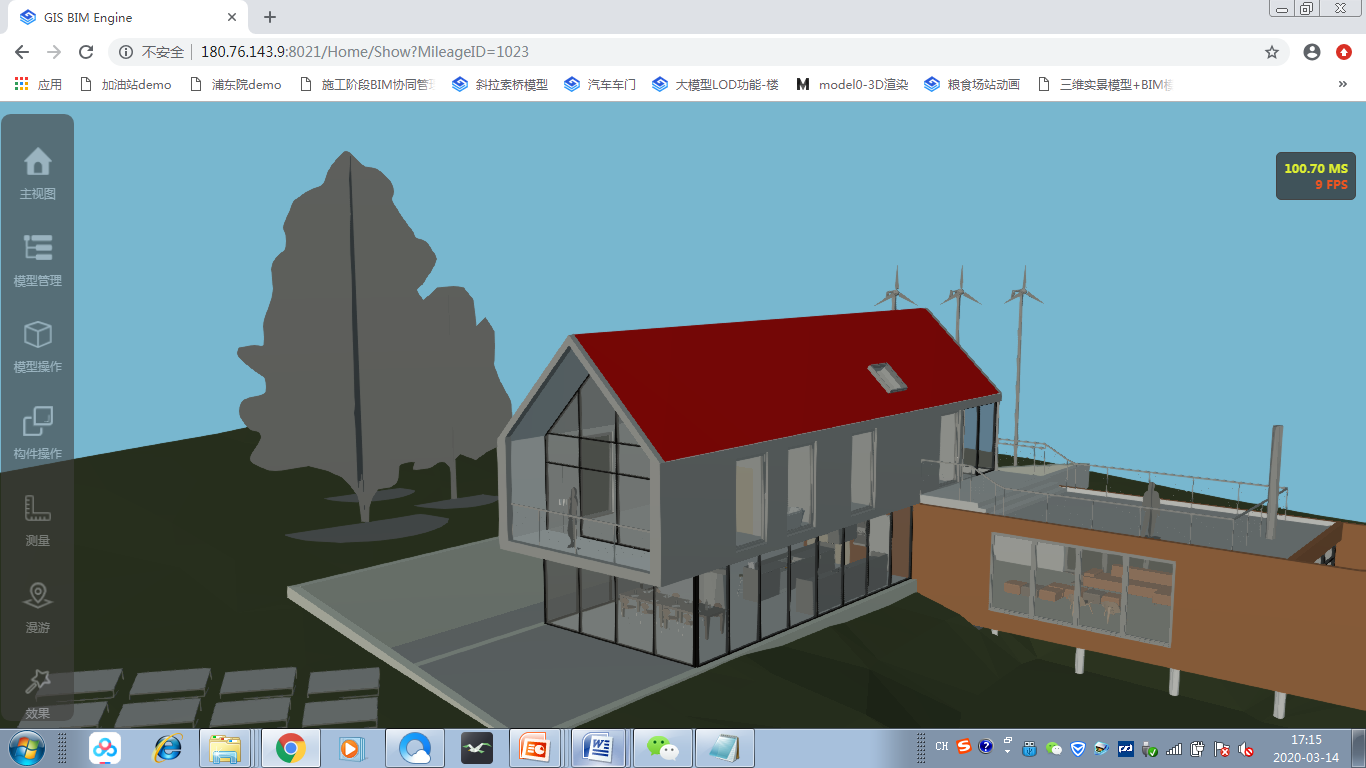The width and height of the screenshot is (1366, 768).
Task: Click the browser back arrow
Action: click(x=21, y=51)
